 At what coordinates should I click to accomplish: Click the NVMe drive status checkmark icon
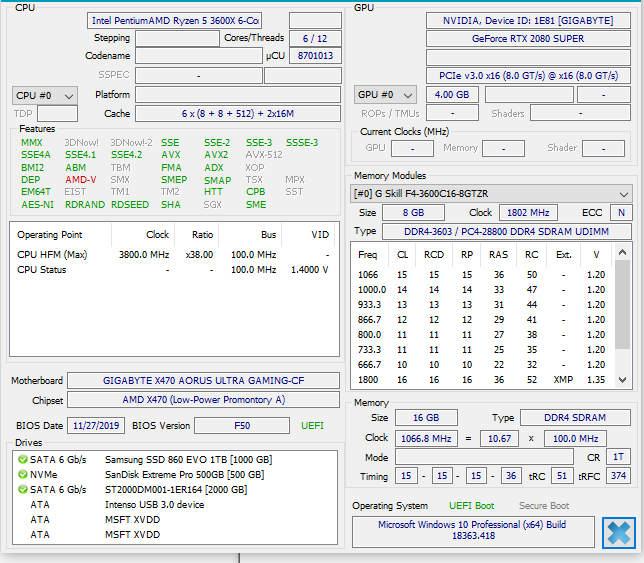click(23, 474)
